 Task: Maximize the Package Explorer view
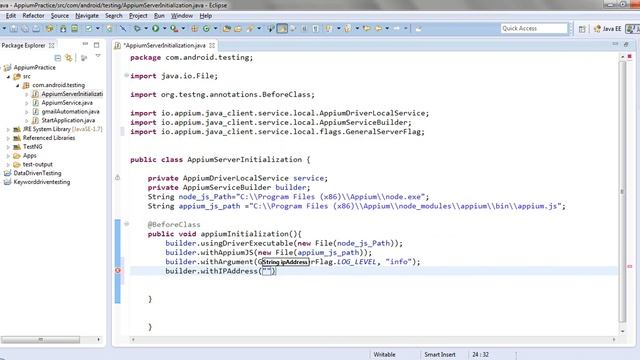pyautogui.click(x=96, y=45)
